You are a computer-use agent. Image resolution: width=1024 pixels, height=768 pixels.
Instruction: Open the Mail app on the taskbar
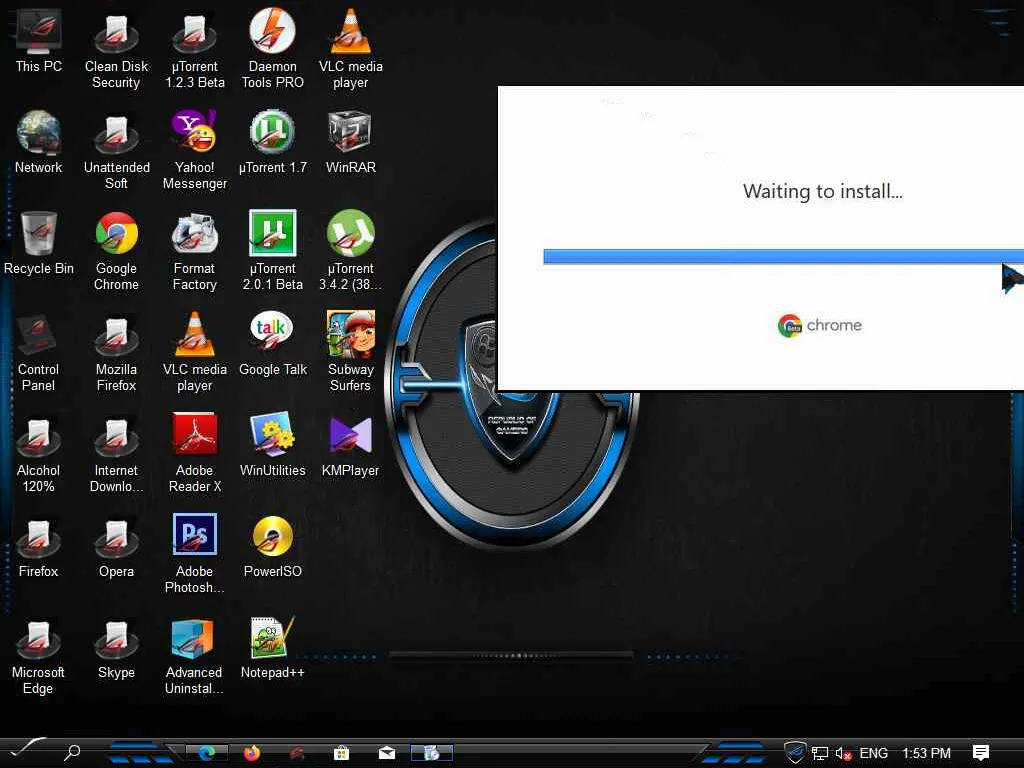pos(387,753)
